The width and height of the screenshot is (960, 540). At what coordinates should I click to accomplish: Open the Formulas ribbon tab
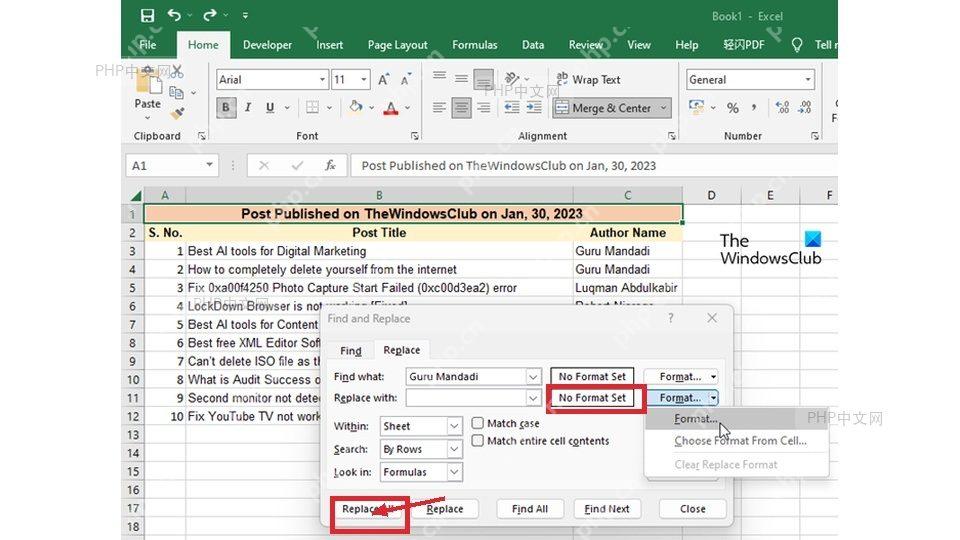(x=474, y=45)
